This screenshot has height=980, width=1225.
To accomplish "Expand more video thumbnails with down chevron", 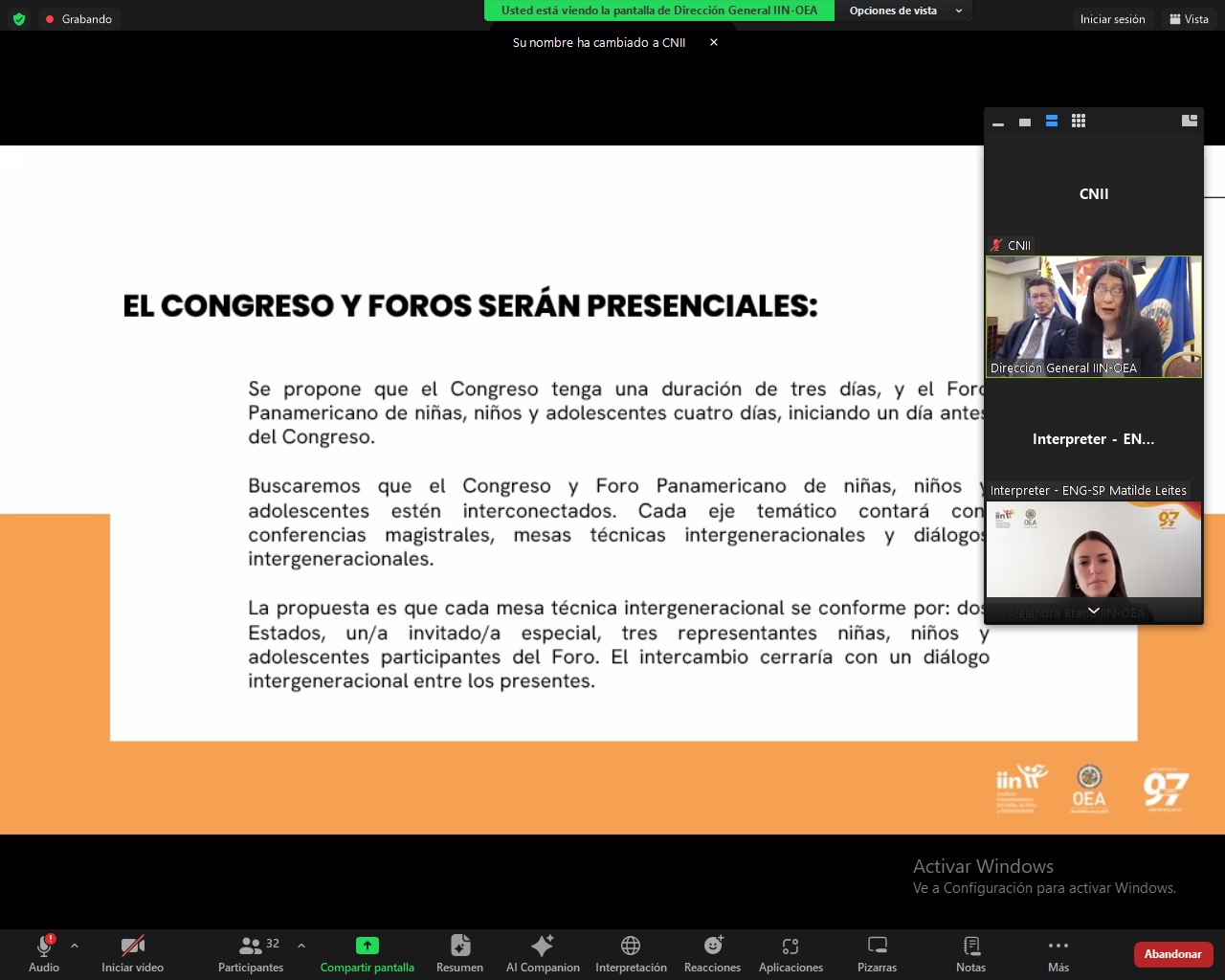I will pyautogui.click(x=1094, y=611).
